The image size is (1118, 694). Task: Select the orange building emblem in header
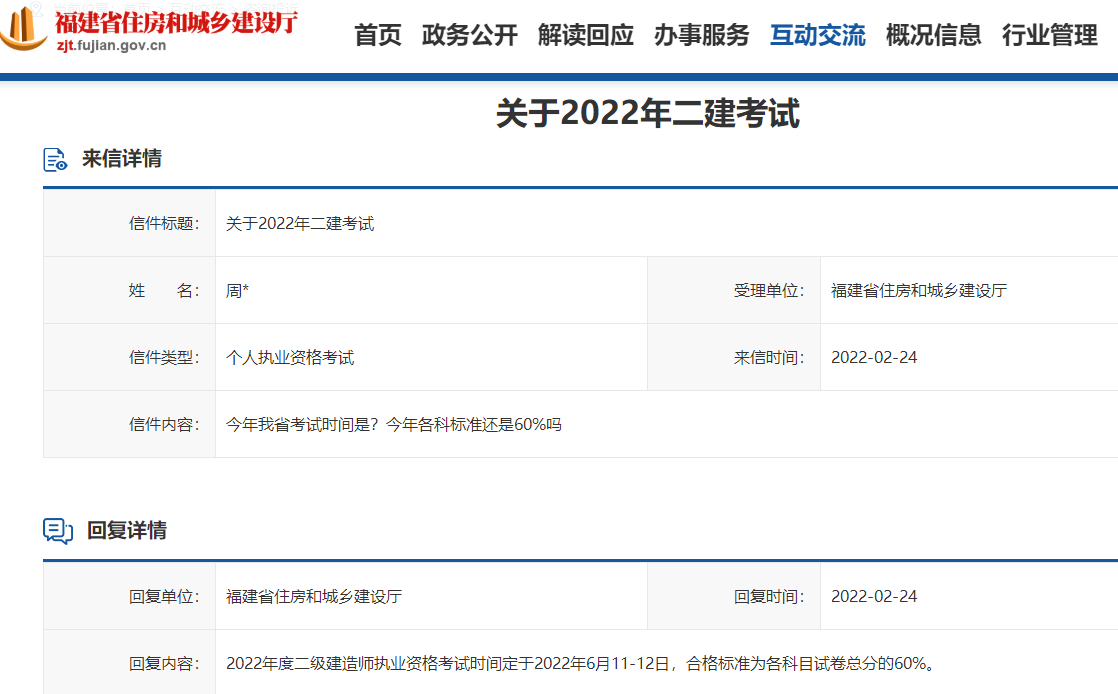click(22, 29)
